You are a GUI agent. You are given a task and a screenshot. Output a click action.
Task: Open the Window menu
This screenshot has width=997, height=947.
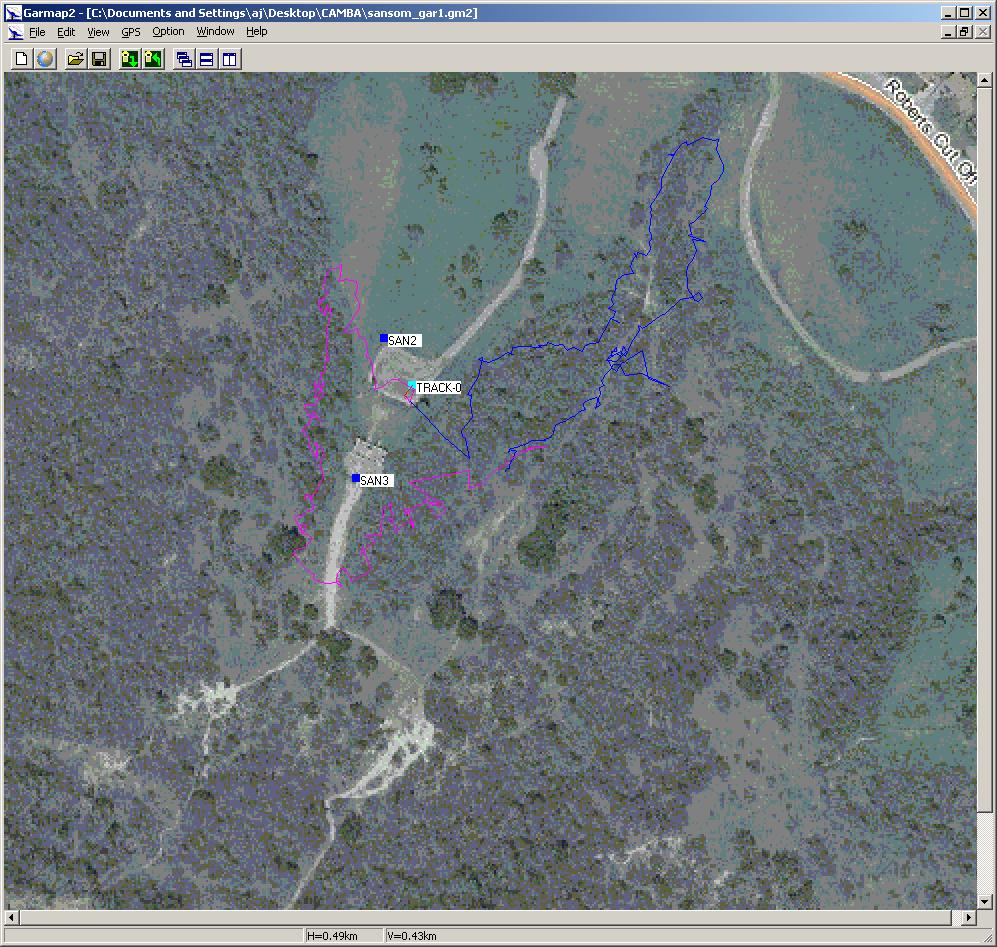(215, 32)
